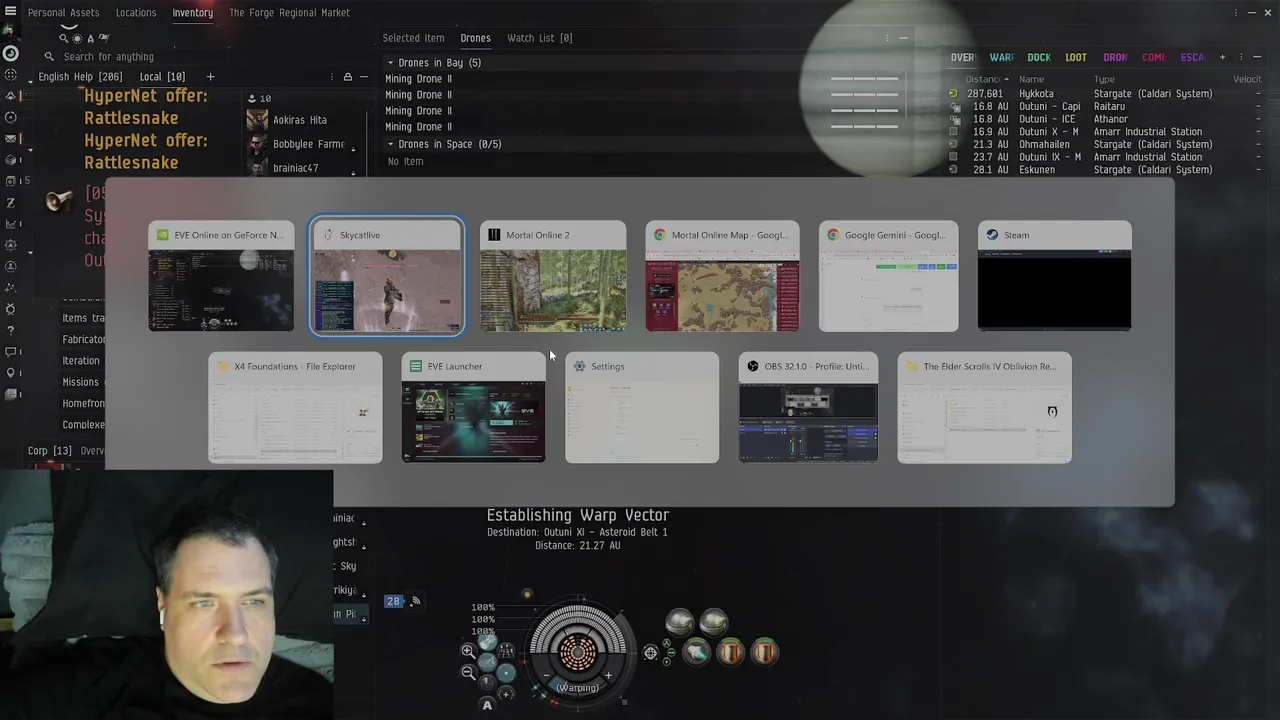1280x720 pixels.
Task: Select Aokiras Hita in Local member list
Action: pyautogui.click(x=300, y=120)
